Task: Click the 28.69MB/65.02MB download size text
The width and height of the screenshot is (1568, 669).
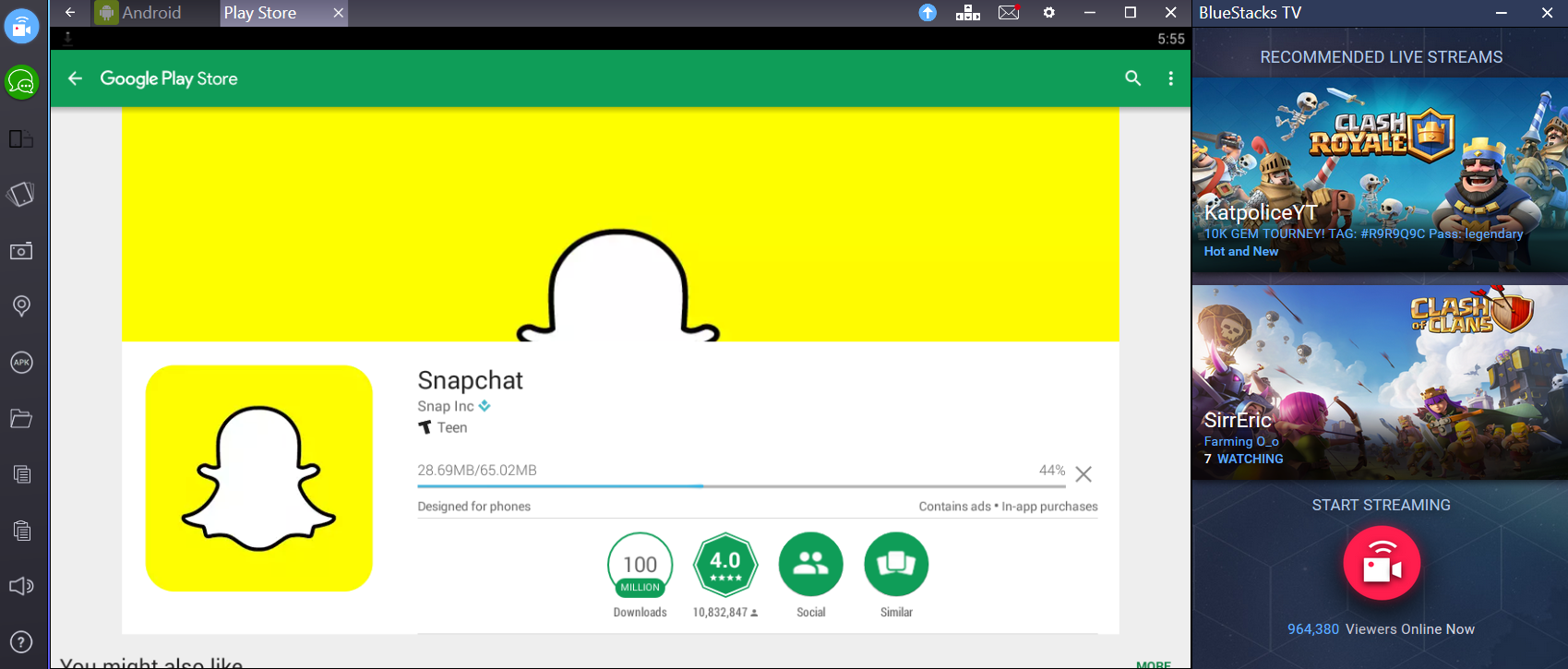Action: (x=477, y=470)
